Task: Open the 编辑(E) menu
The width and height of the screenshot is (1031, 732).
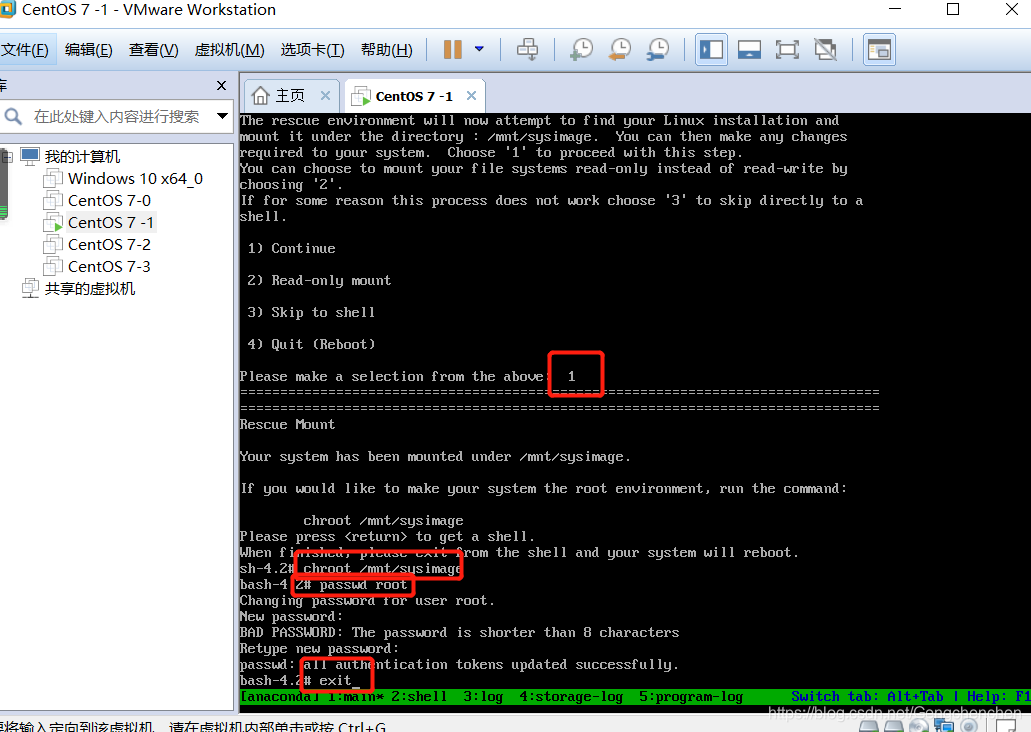Action: [88, 50]
